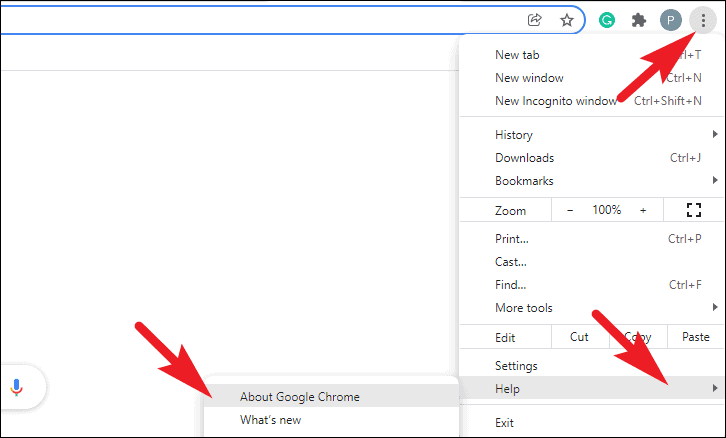Open Find... from the menu
The image size is (726, 438).
click(x=592, y=285)
